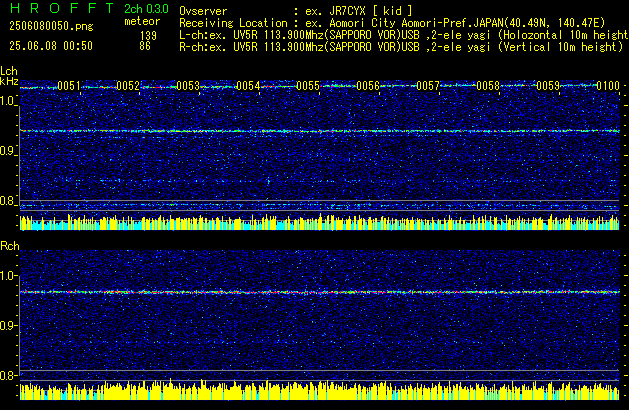Click the Lch carrier signal line in spectrogram
The image size is (629, 410).
point(320,131)
